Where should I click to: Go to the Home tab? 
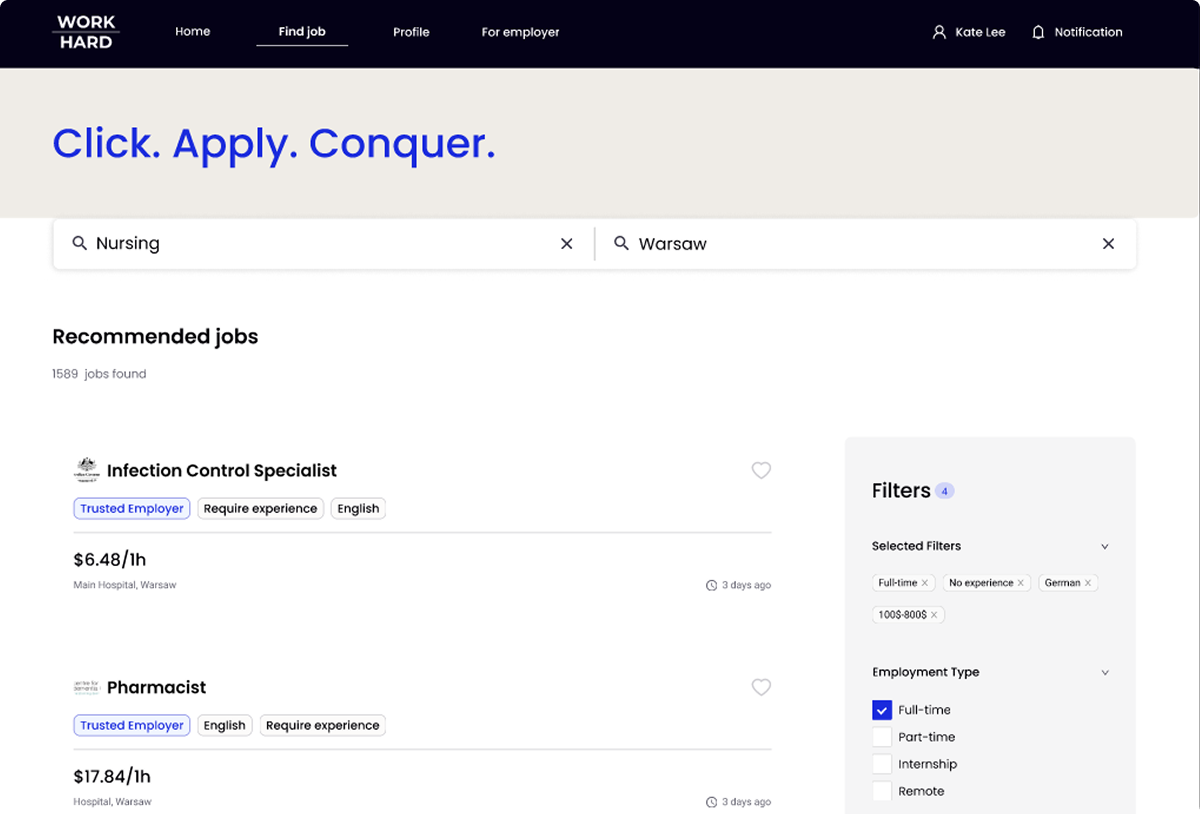[192, 32]
